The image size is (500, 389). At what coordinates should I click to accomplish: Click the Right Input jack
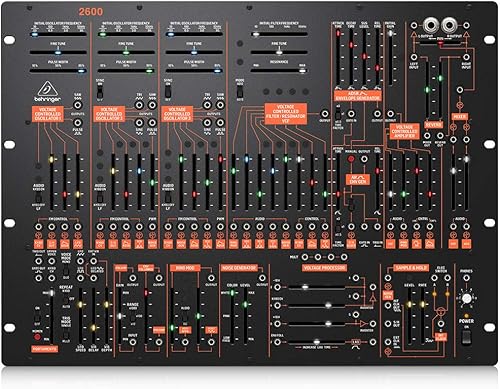(466, 57)
